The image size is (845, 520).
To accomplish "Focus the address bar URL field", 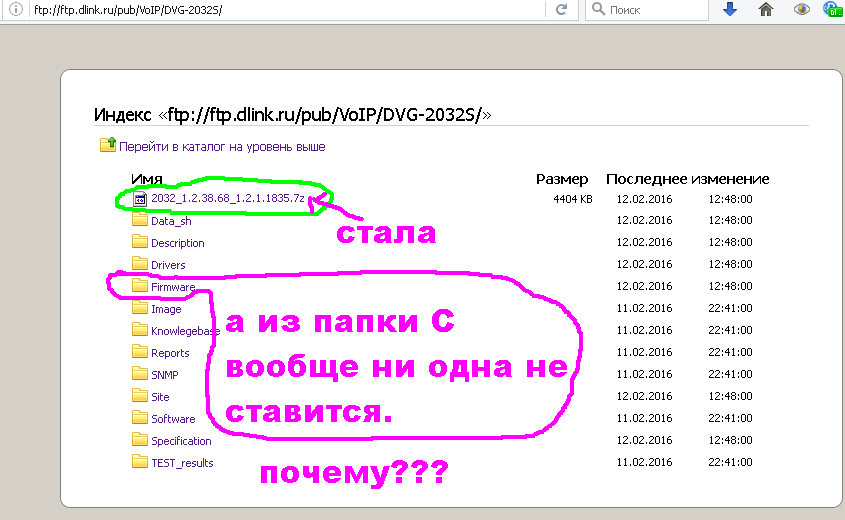I will pyautogui.click(x=286, y=10).
